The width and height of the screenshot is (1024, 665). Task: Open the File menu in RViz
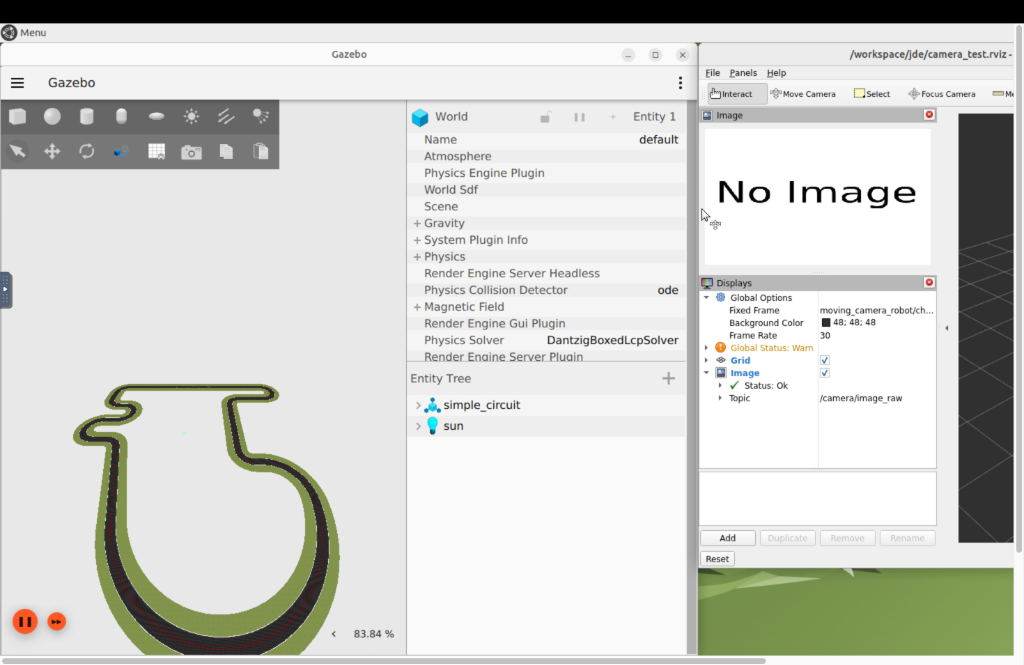(712, 73)
